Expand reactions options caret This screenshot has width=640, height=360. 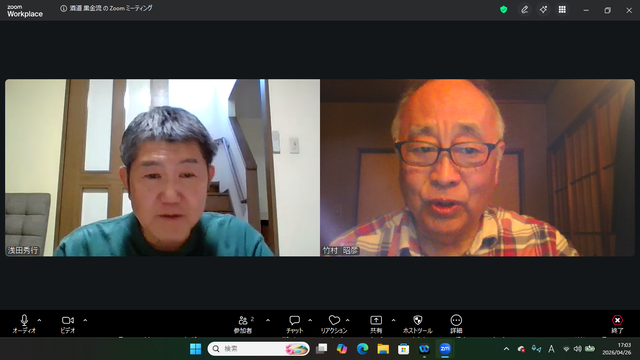(x=348, y=320)
